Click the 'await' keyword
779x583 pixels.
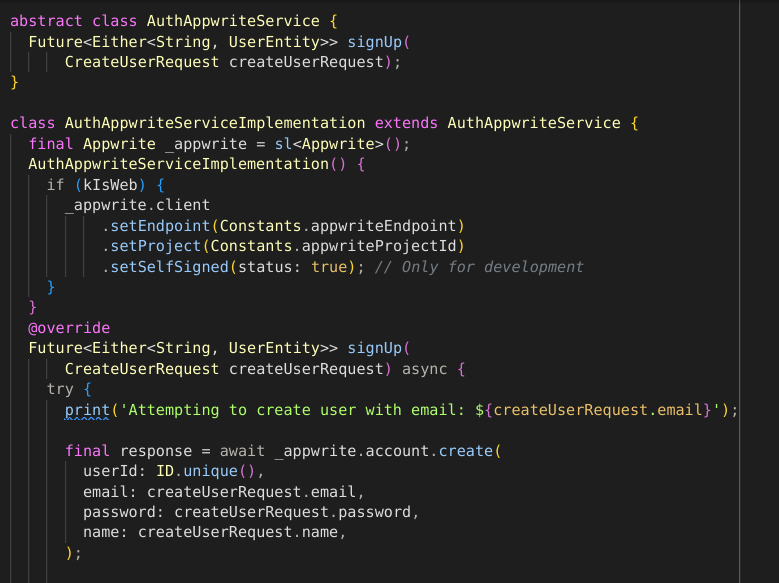242,451
